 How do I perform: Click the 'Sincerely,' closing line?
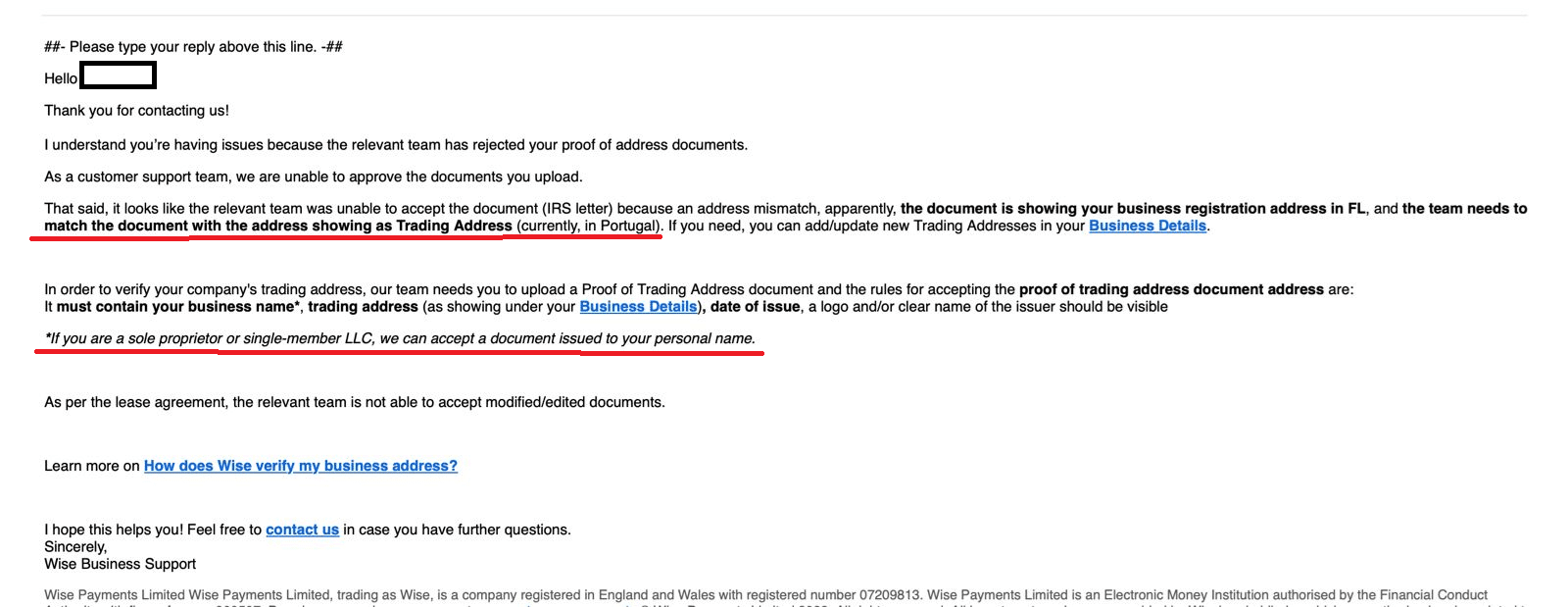point(75,547)
